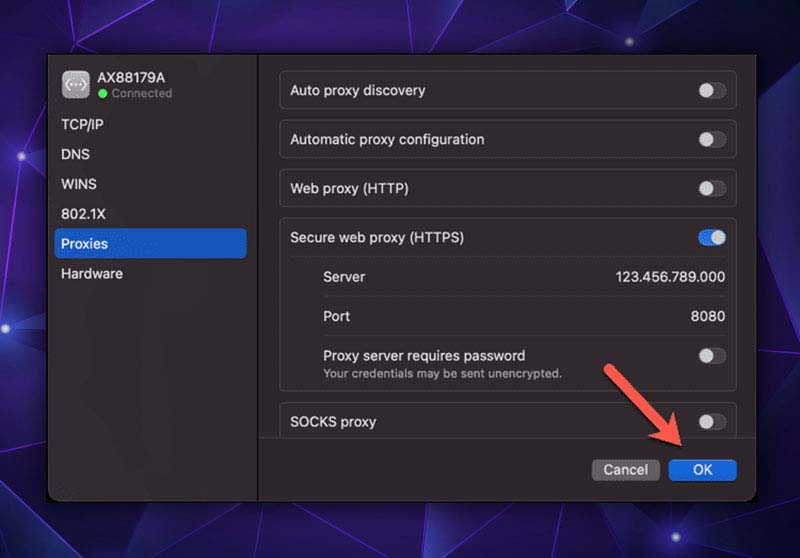
Task: Enable Auto proxy discovery toggle
Action: coord(712,90)
